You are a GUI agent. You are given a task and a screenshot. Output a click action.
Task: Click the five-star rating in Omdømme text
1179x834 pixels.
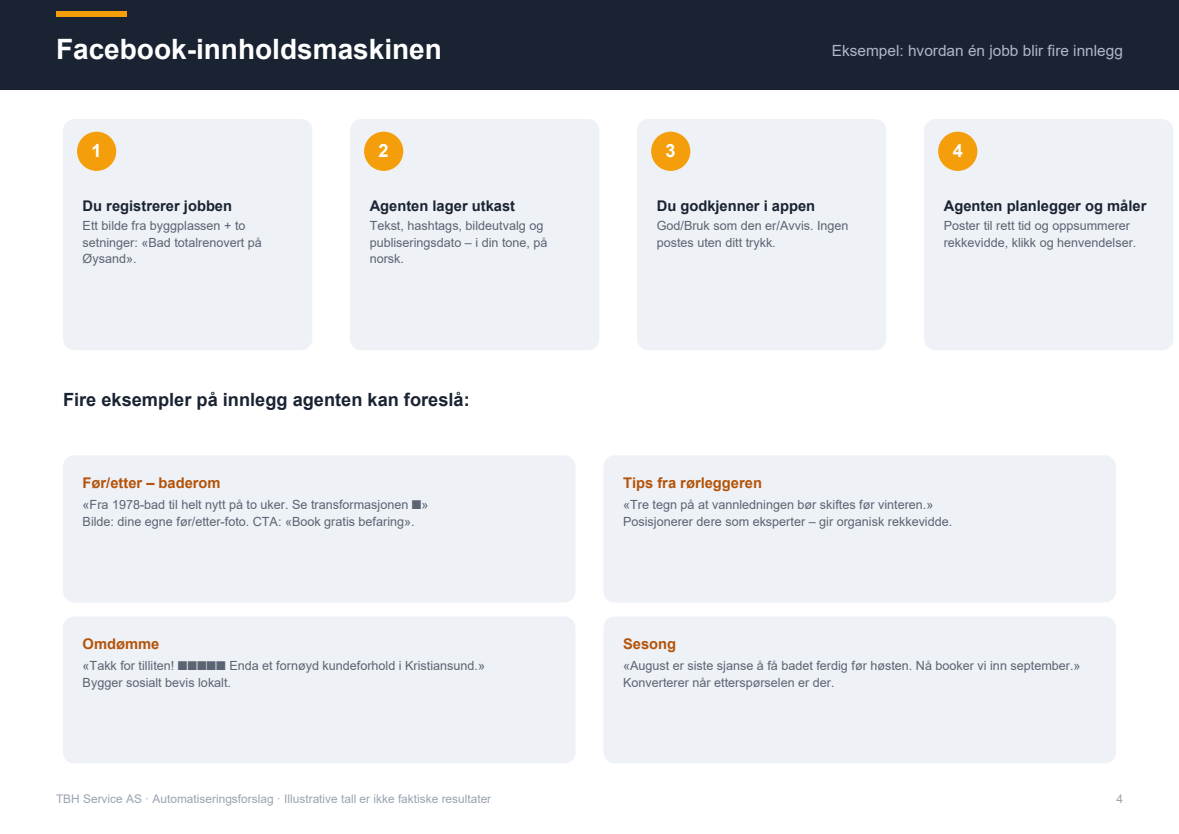click(x=202, y=666)
